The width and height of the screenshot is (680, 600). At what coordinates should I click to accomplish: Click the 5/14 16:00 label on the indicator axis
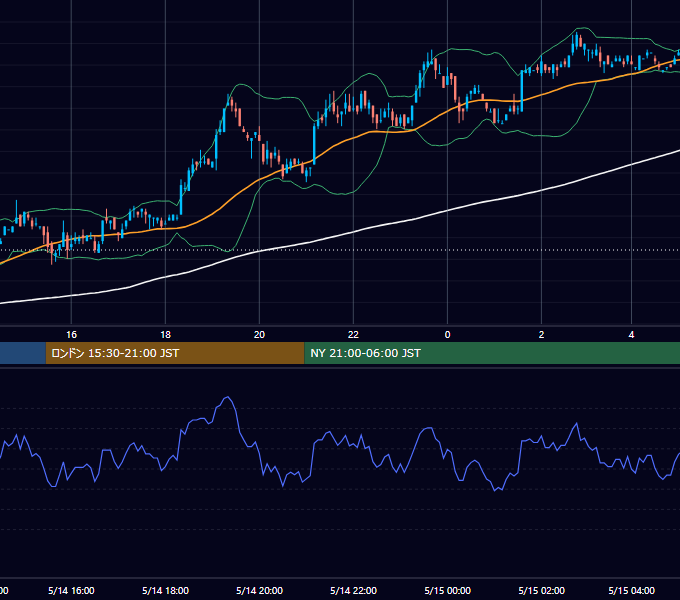(72, 590)
